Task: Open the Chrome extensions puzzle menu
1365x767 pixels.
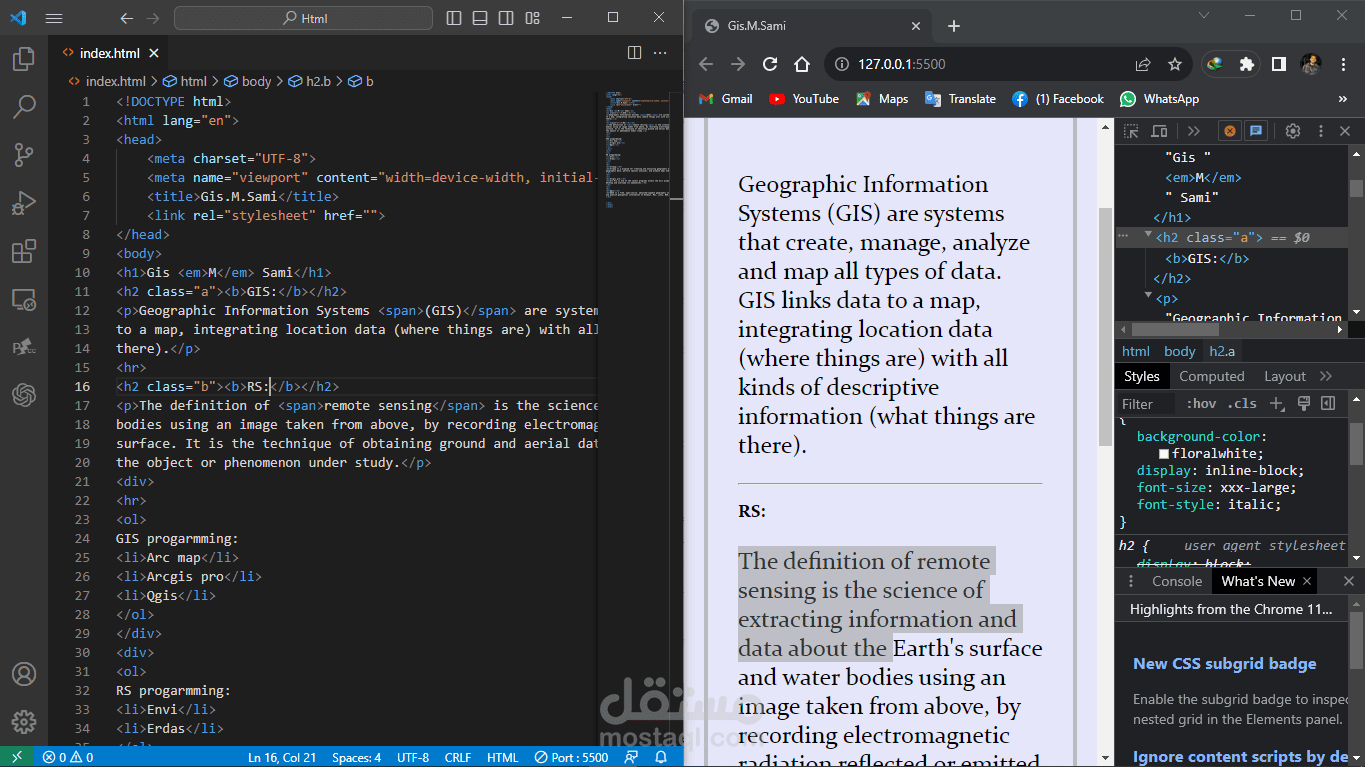Action: tap(1246, 64)
